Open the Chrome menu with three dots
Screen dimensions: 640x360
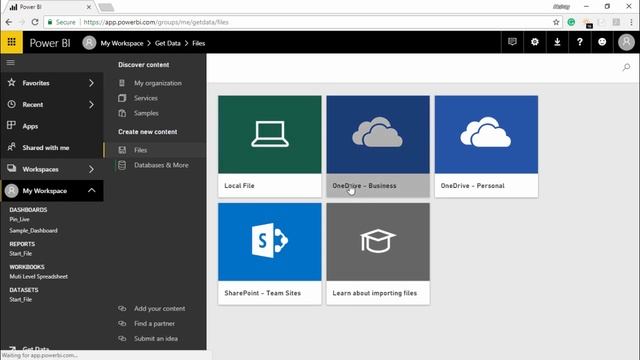point(632,22)
